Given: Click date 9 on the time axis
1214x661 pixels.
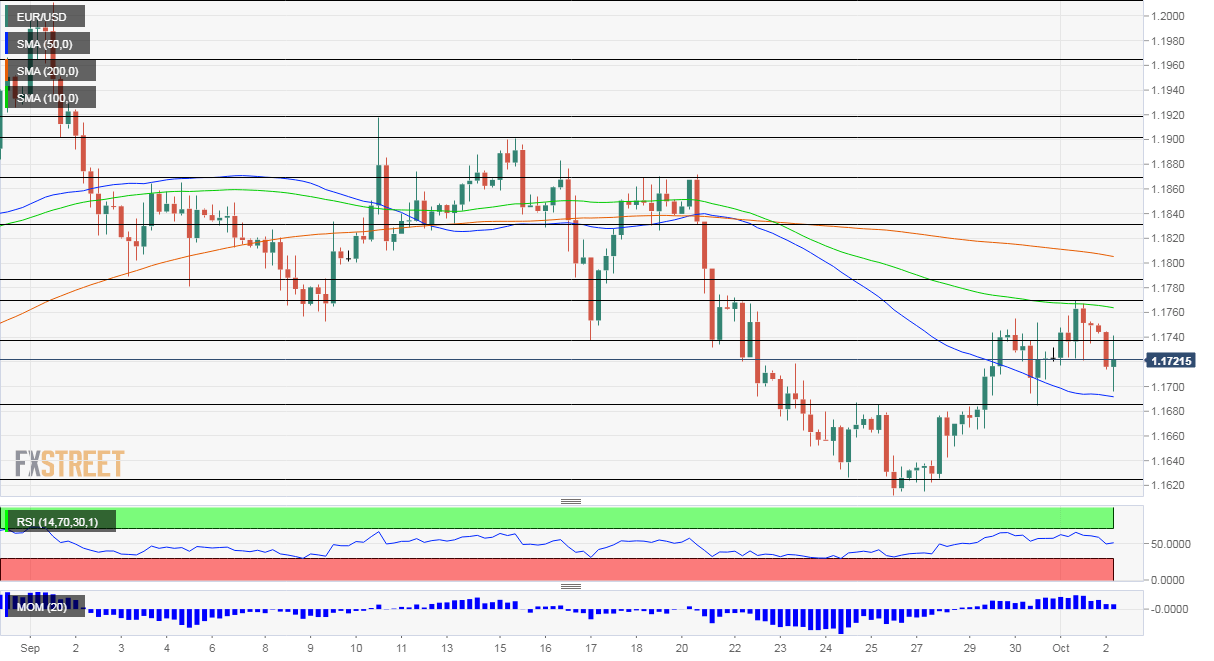Looking at the screenshot, I should [x=310, y=648].
